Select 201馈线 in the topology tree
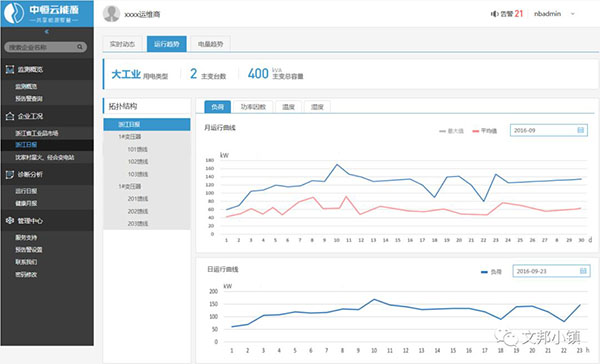 coord(138,199)
